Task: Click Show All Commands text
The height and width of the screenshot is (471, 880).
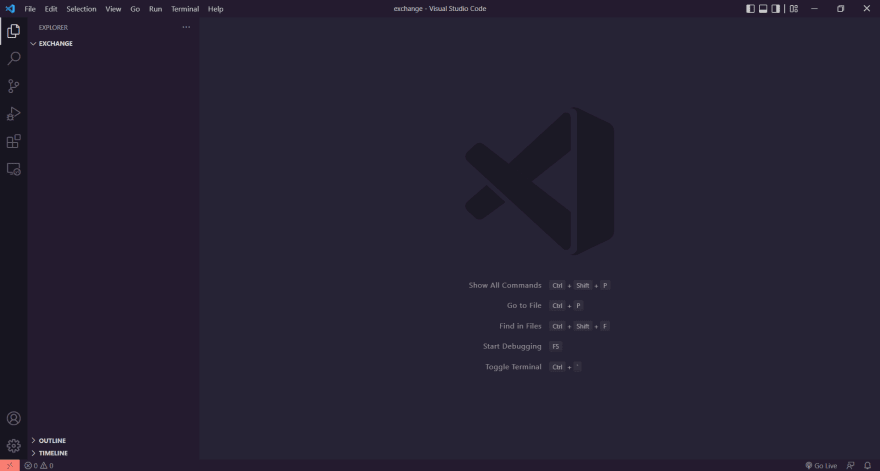Action: click(x=505, y=285)
